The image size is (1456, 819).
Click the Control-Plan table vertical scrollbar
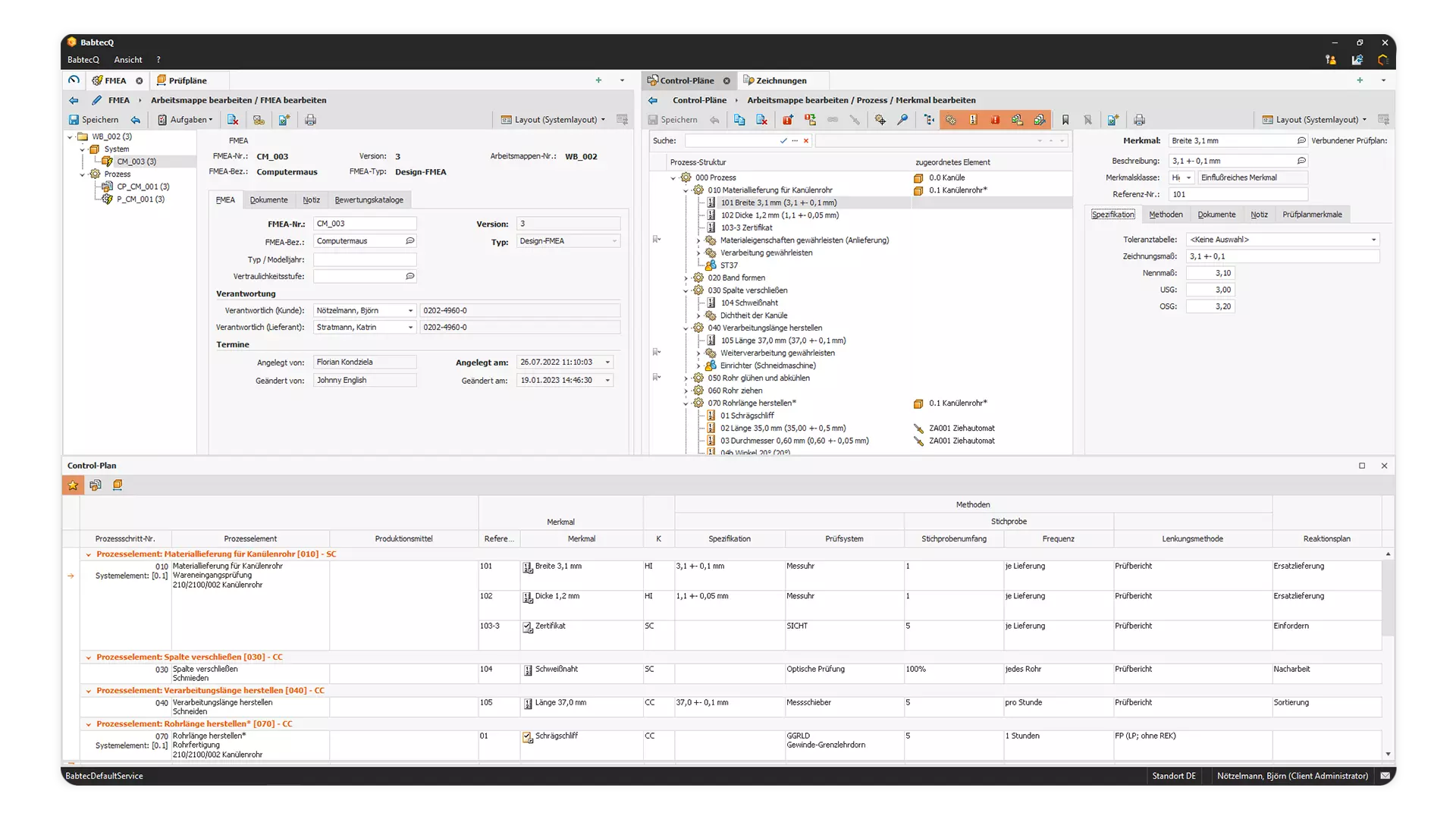point(1388,599)
